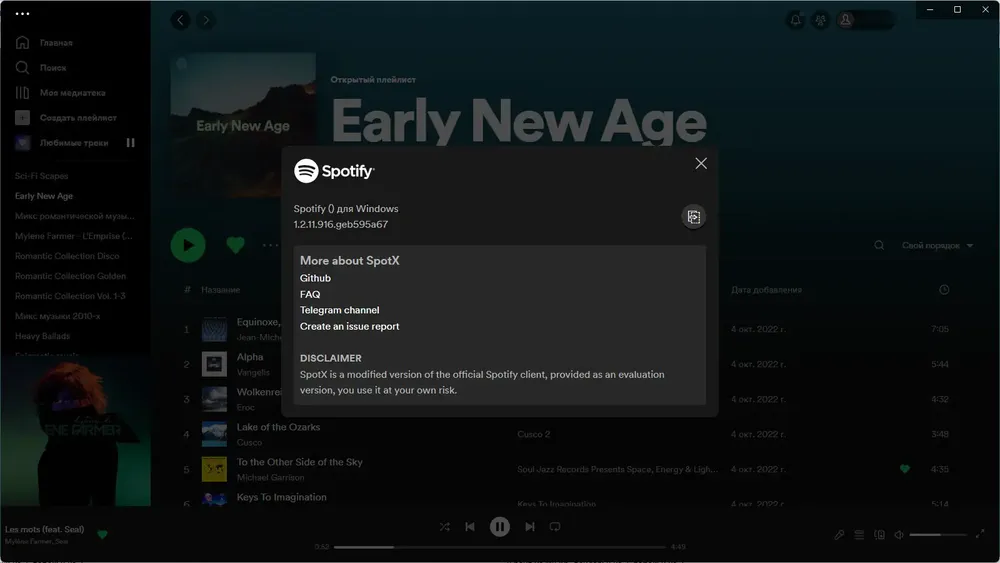Open Romantic Collection Vol. 1-3 playlist
The width and height of the screenshot is (1000, 563).
(x=70, y=296)
